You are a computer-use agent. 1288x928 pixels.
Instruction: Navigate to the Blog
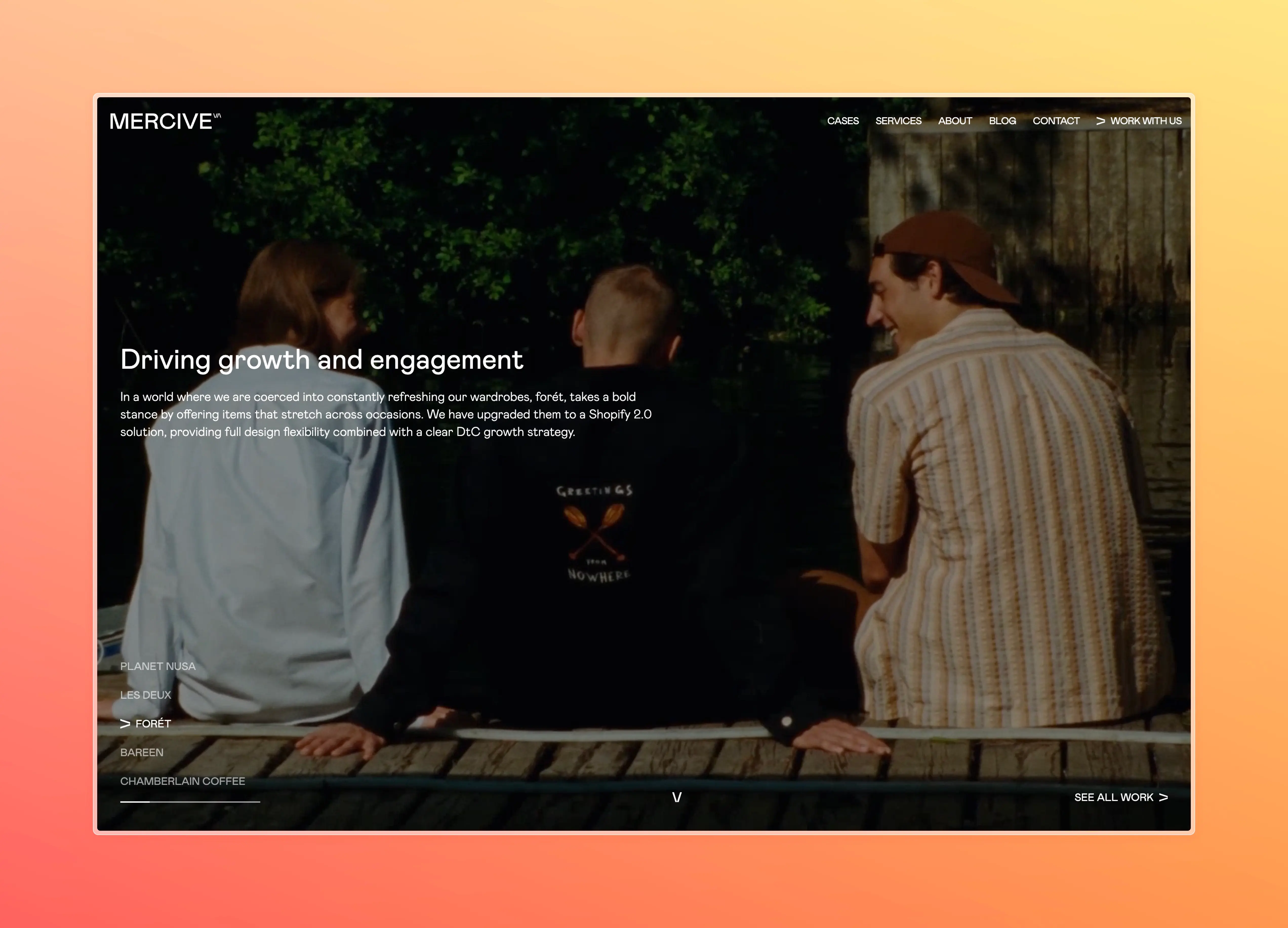pyautogui.click(x=1002, y=121)
